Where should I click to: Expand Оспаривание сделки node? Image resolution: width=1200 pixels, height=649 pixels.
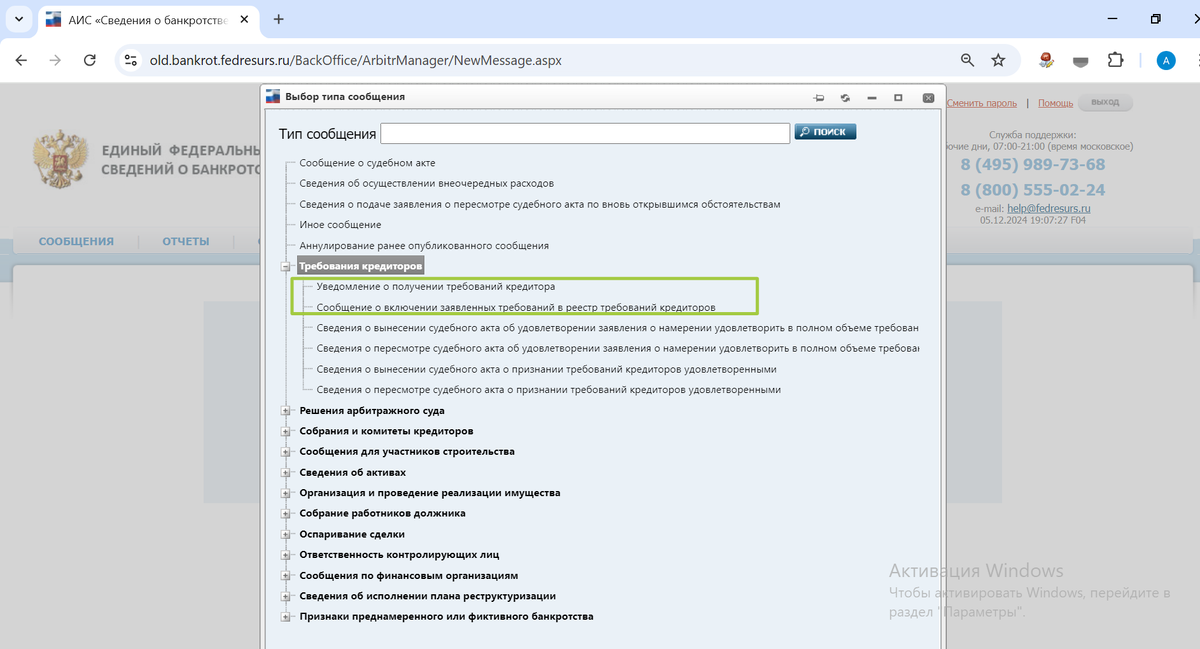pos(285,535)
